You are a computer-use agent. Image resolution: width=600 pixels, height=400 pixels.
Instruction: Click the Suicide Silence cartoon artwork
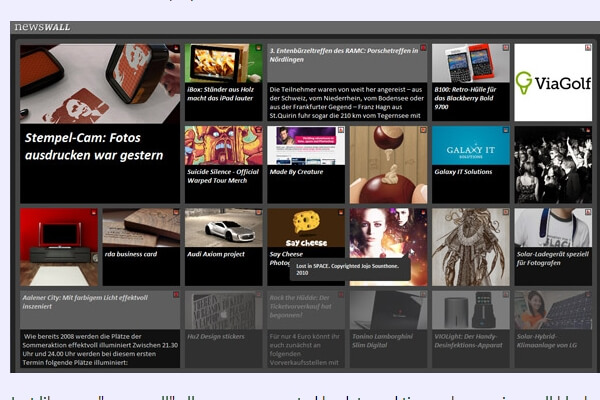[x=223, y=145]
